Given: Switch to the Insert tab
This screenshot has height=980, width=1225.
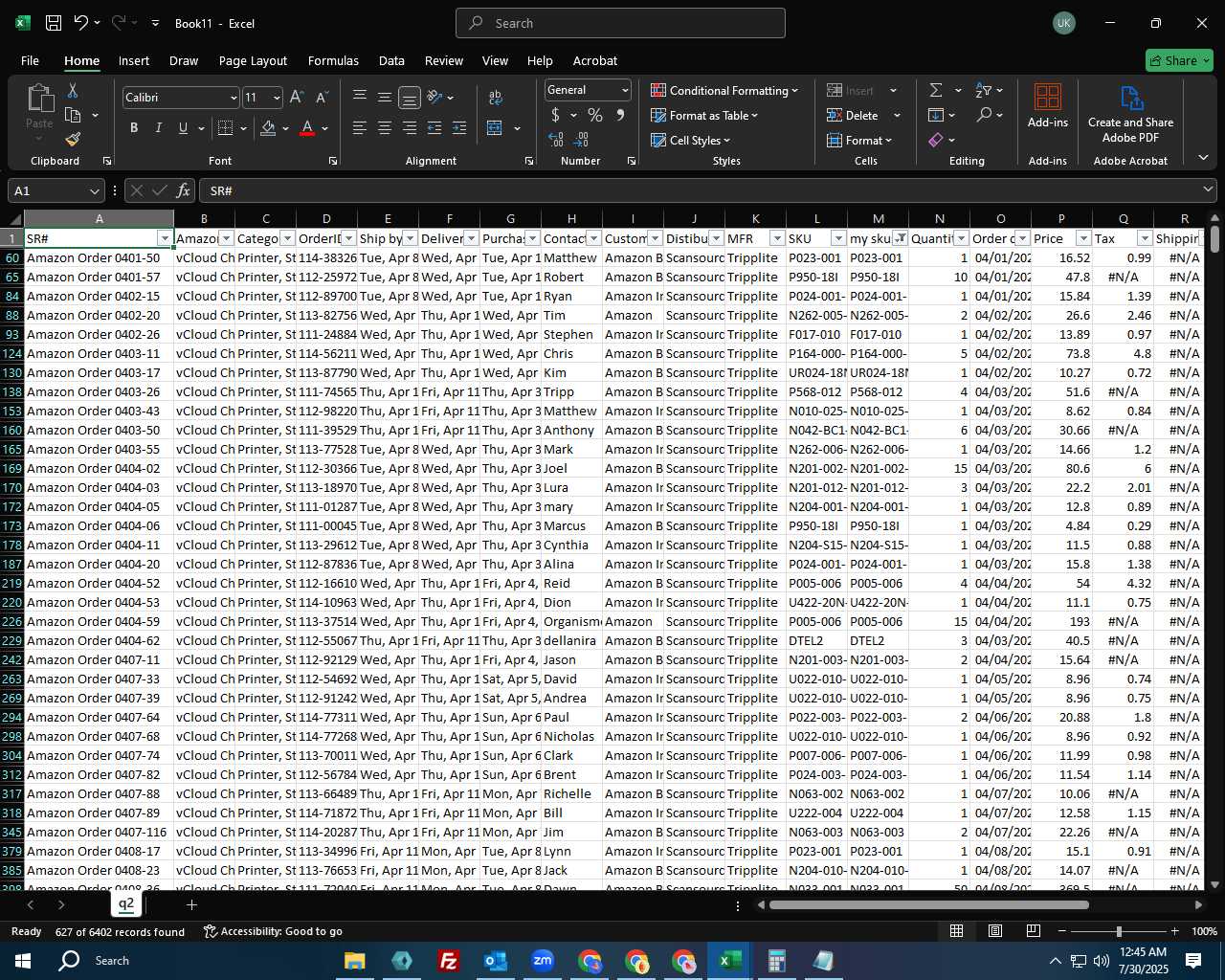Looking at the screenshot, I should (x=134, y=60).
